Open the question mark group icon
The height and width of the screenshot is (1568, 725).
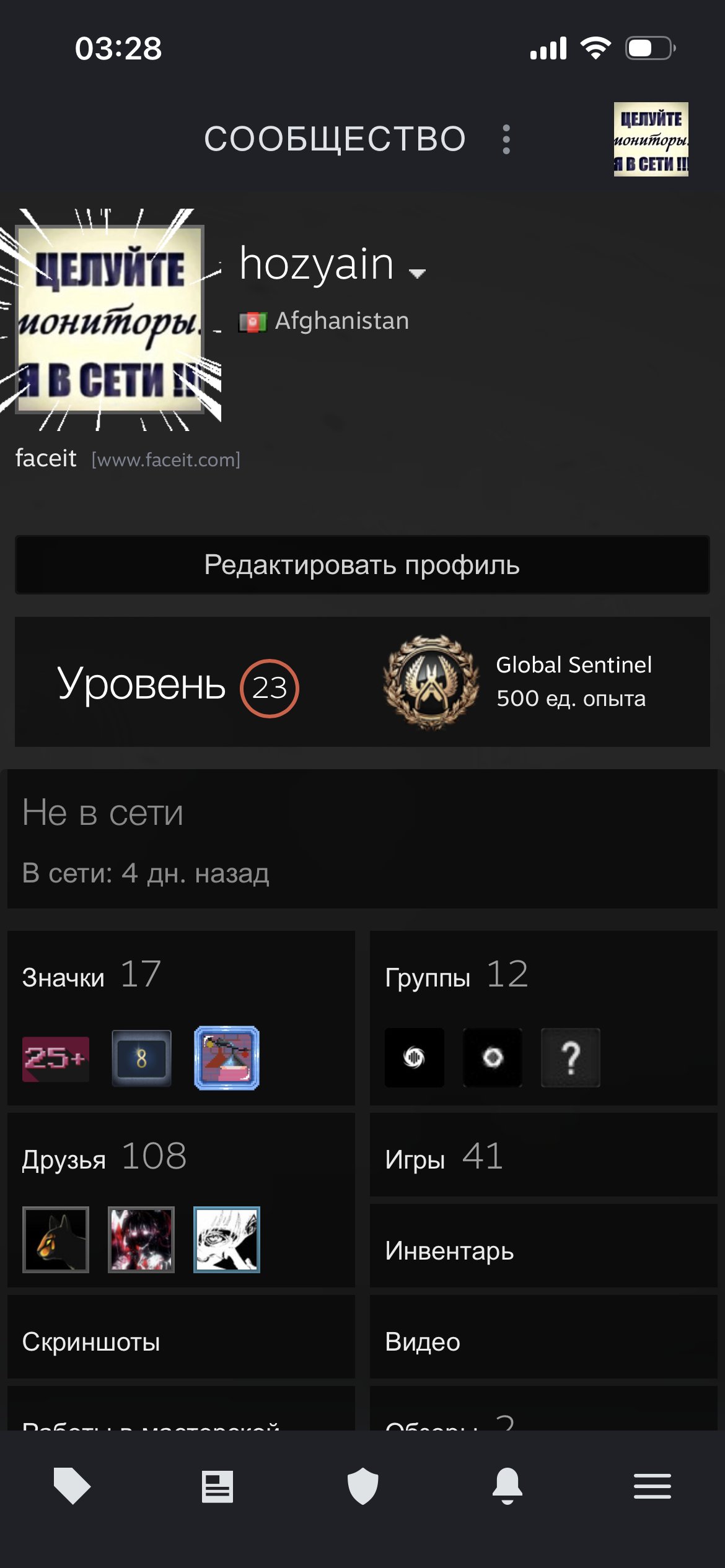570,1058
